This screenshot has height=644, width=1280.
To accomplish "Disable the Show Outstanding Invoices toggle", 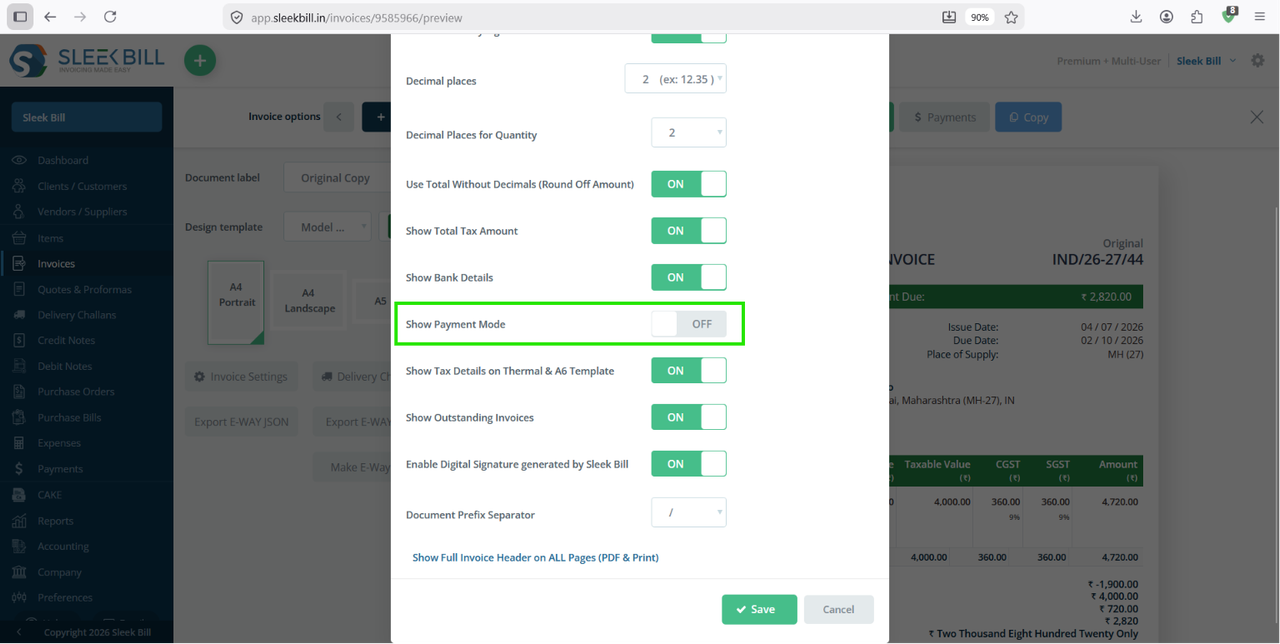I will [x=689, y=417].
